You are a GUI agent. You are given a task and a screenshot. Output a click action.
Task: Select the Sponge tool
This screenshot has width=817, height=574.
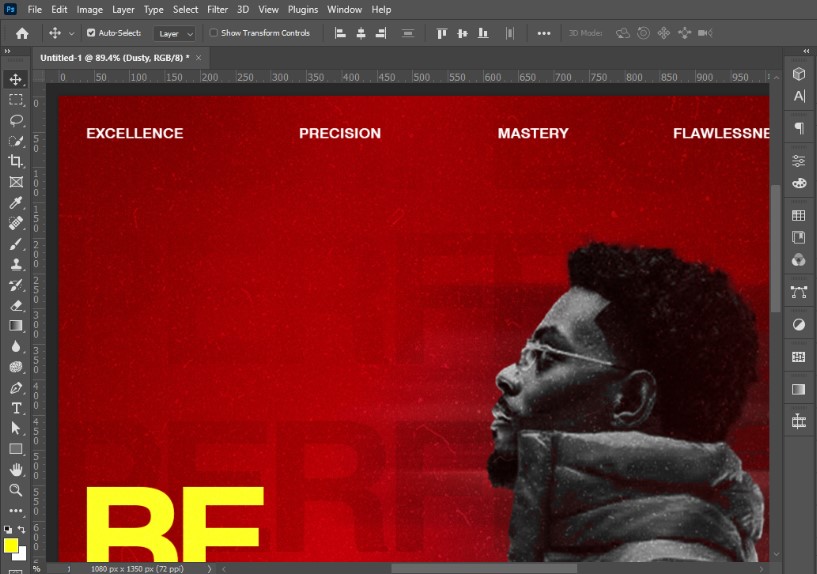click(x=16, y=367)
